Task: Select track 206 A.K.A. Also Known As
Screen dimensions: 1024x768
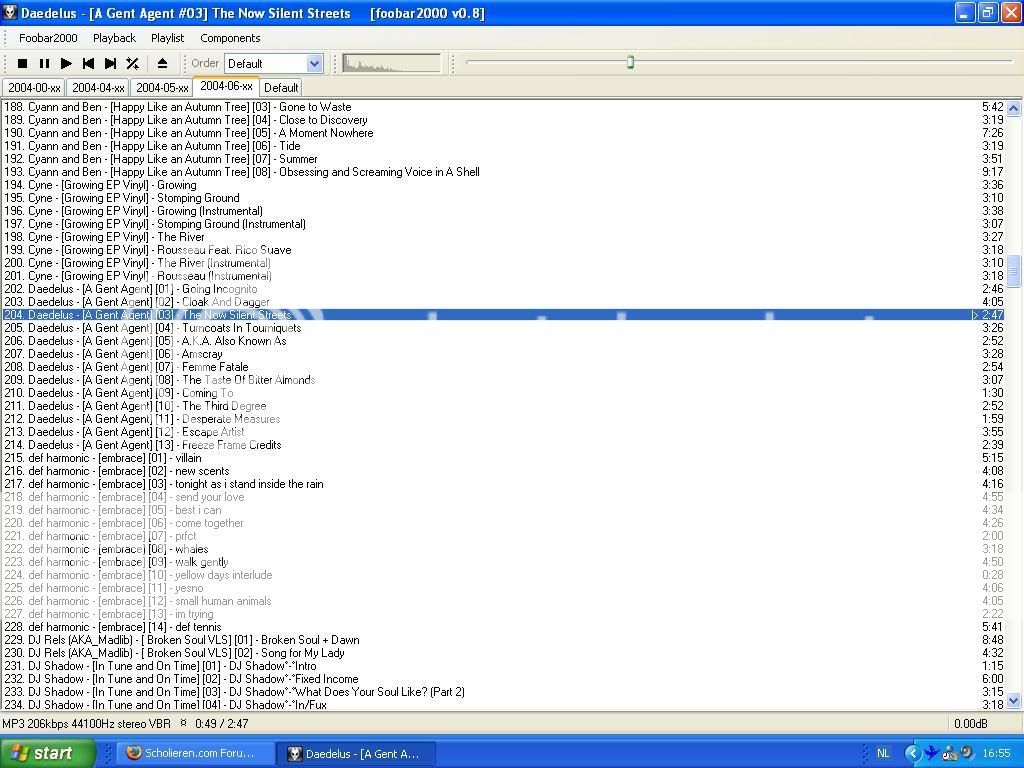Action: (503, 341)
